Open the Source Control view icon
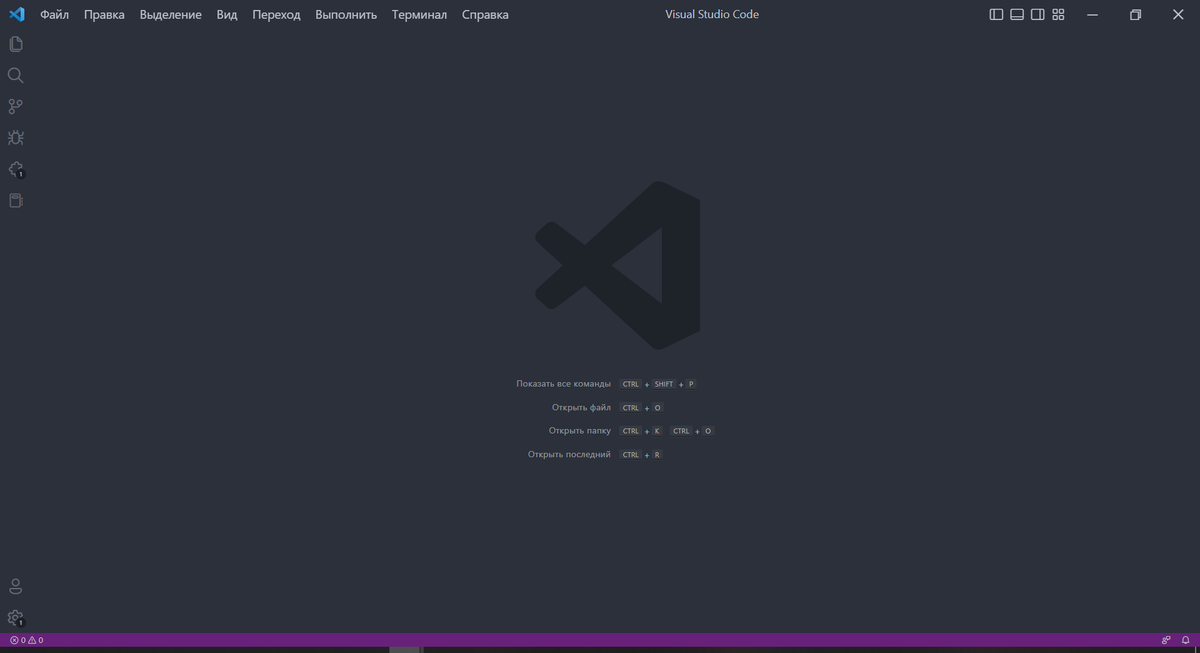Screen dimensions: 1200x653 coord(16,106)
